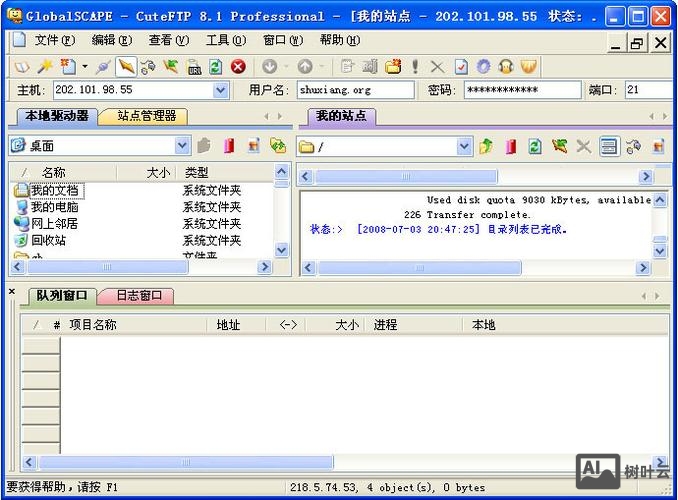Click the grey X Delete icon in main toolbar
This screenshot has width=678, height=500.
437,67
